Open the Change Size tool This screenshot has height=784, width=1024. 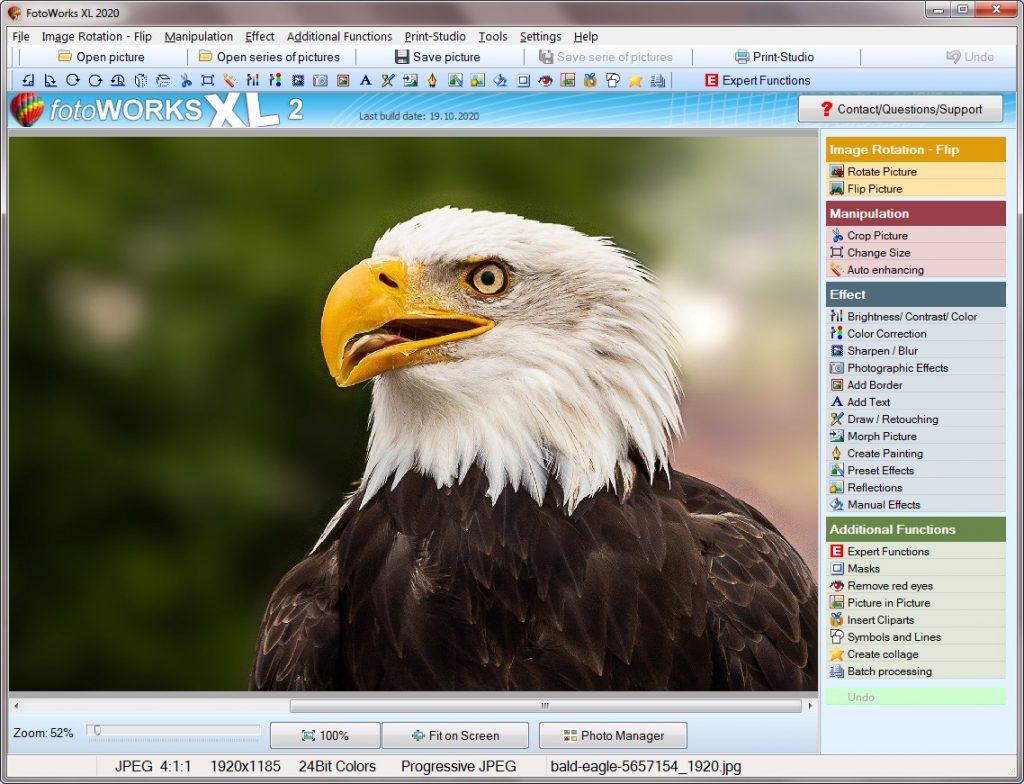click(880, 252)
